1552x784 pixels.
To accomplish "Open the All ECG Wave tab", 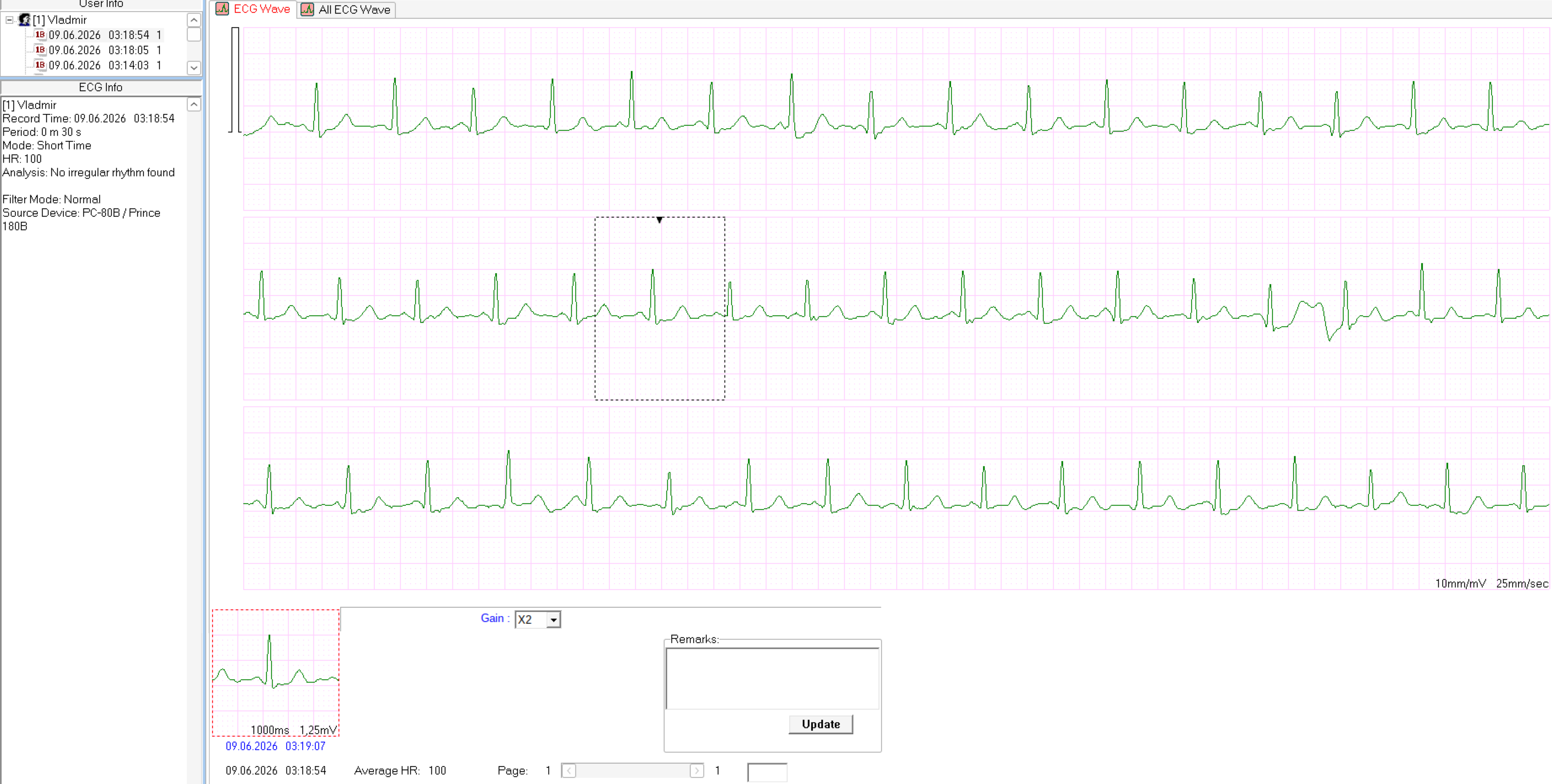I will pyautogui.click(x=346, y=10).
